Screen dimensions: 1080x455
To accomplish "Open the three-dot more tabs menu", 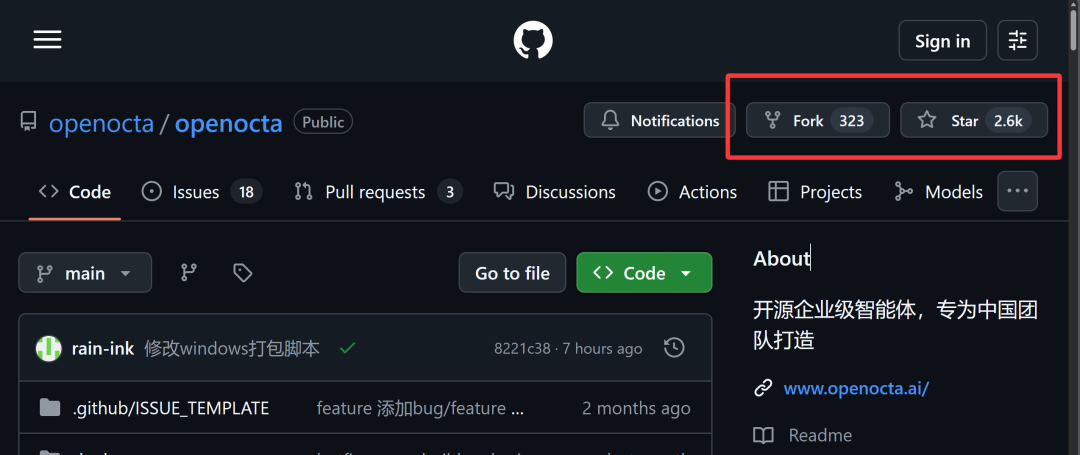I will click(x=1017, y=191).
